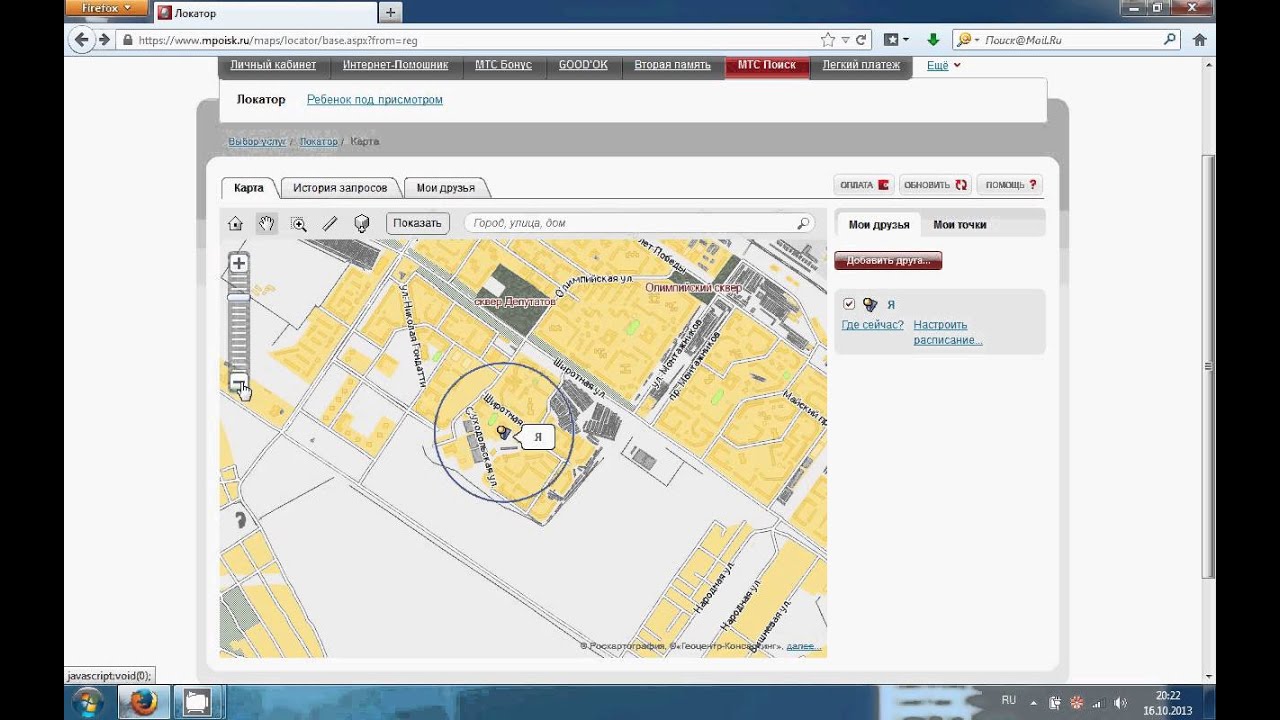Open the 'Ребенок под присмотром' link
The width and height of the screenshot is (1280, 720).
coord(375,100)
